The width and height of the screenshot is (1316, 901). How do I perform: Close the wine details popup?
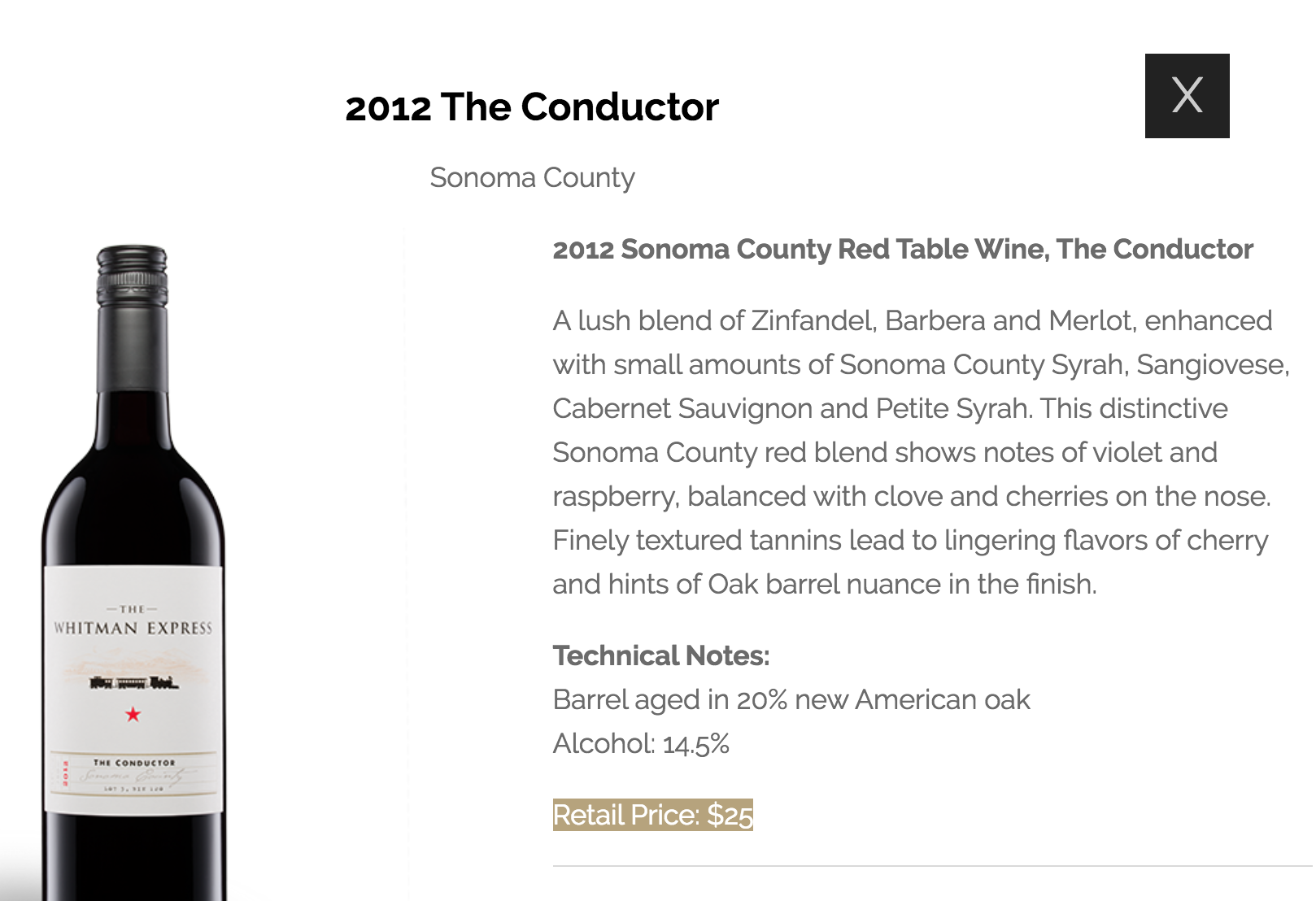(1187, 96)
